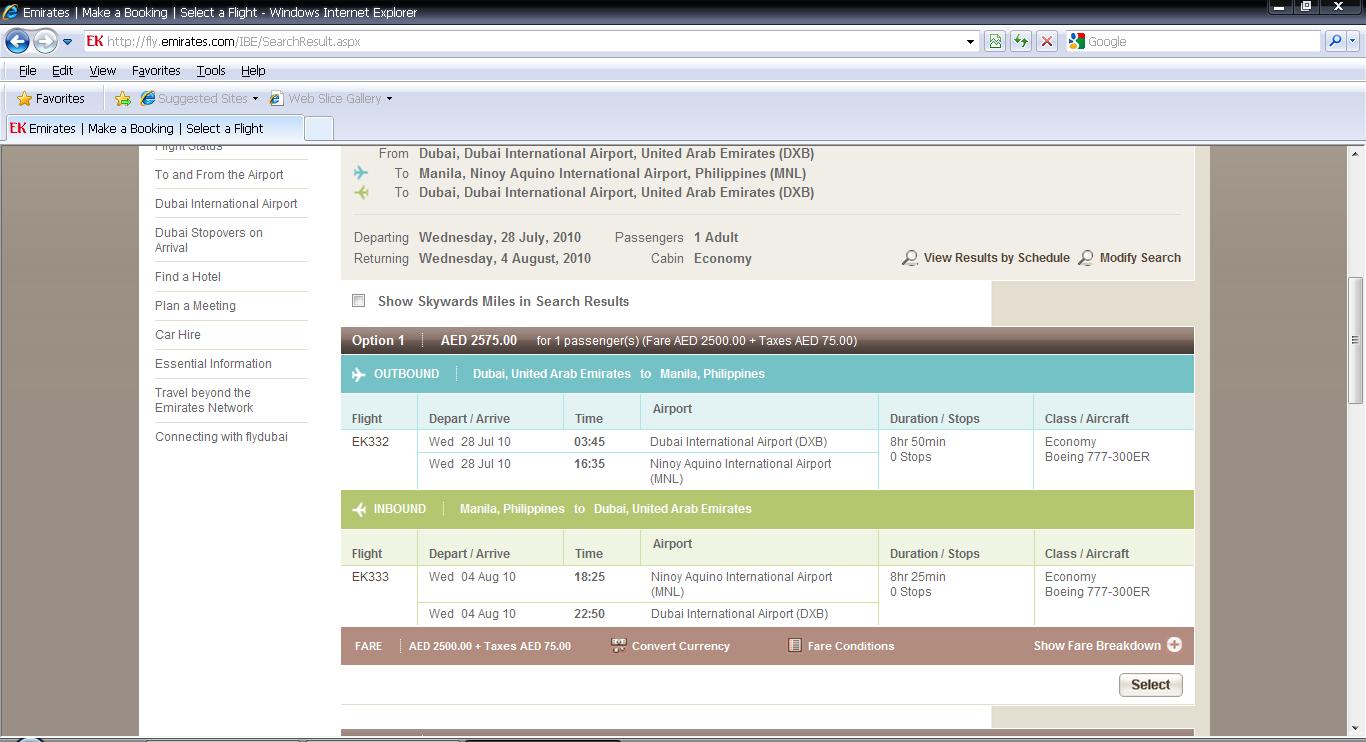The image size is (1366, 742).
Task: Click the Add to Favorites Bar icon
Action: click(123, 99)
